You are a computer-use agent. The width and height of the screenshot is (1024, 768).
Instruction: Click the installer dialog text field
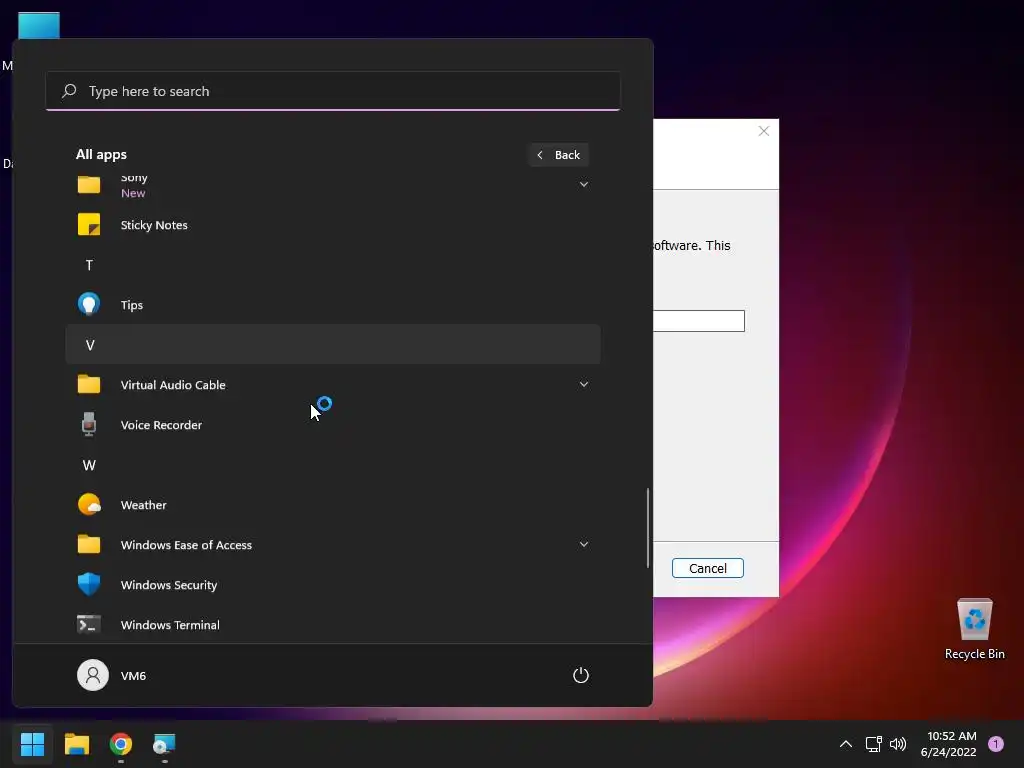[x=699, y=321]
